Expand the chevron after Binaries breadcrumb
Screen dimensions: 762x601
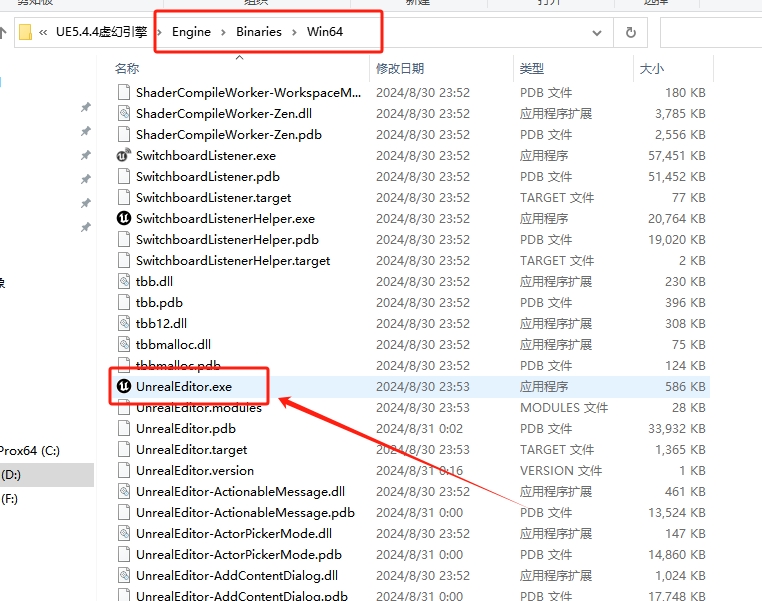point(283,32)
